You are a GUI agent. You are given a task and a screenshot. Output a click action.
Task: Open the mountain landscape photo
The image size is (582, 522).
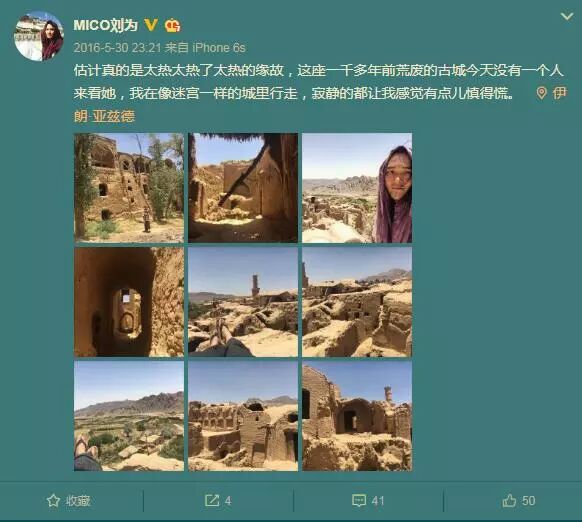(x=129, y=416)
